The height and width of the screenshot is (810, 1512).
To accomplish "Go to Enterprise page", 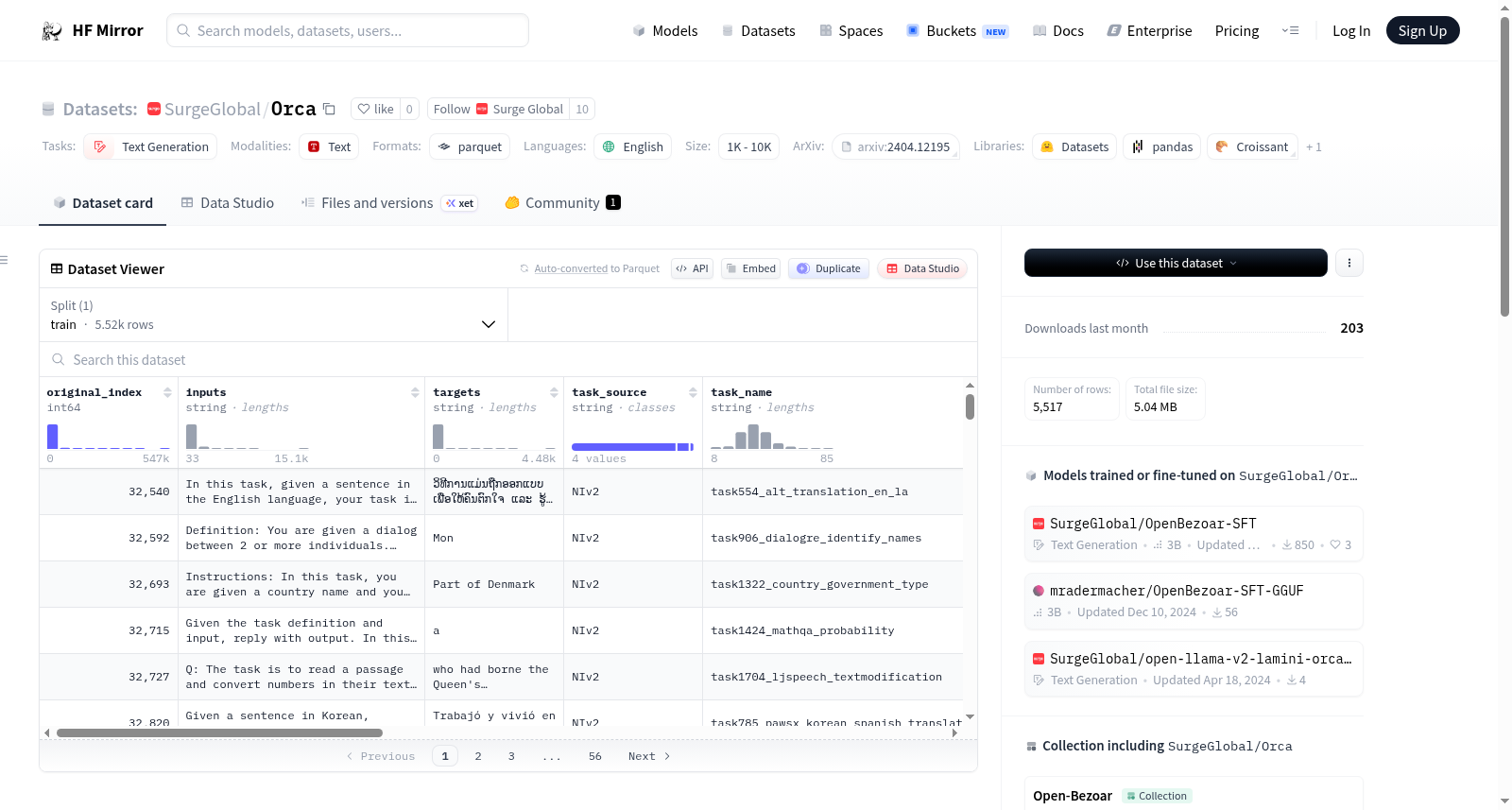I will click(1149, 30).
